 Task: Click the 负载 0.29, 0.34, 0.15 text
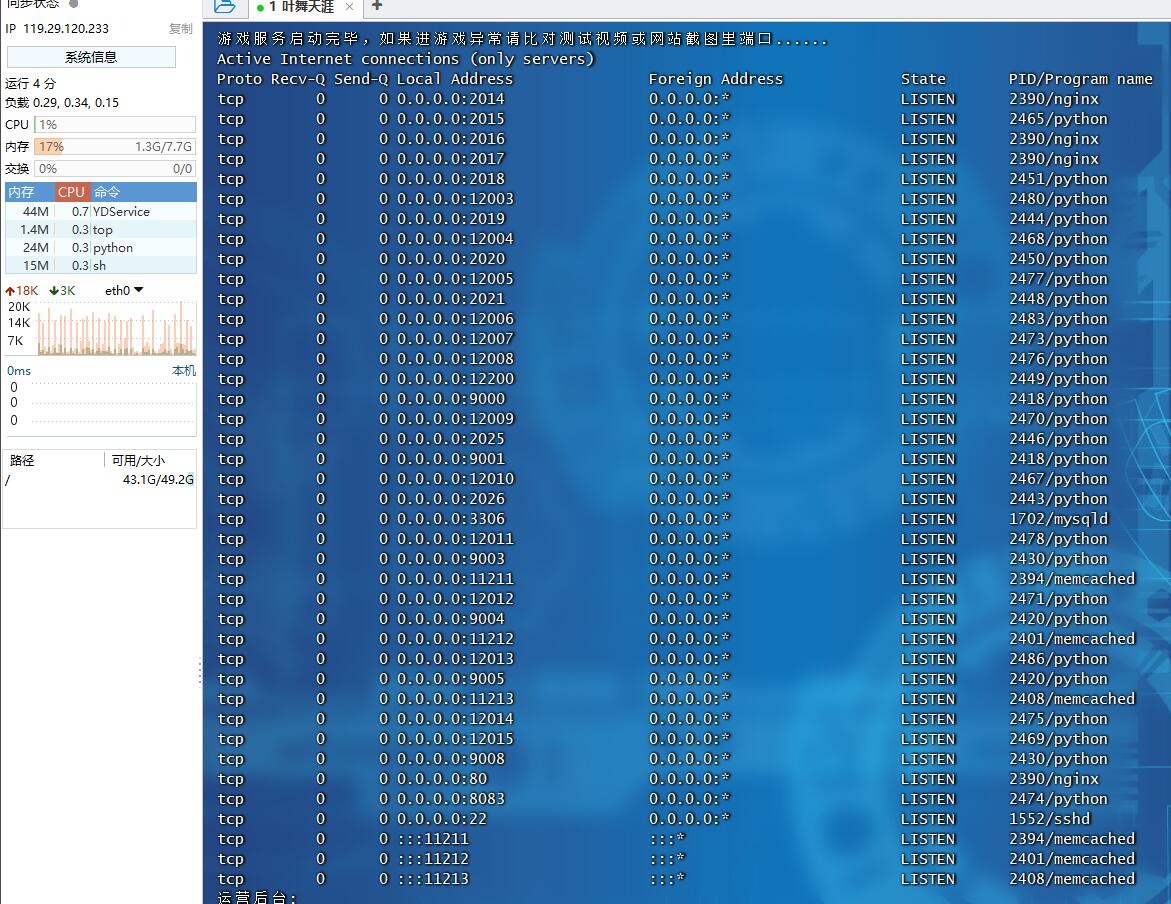(x=62, y=102)
